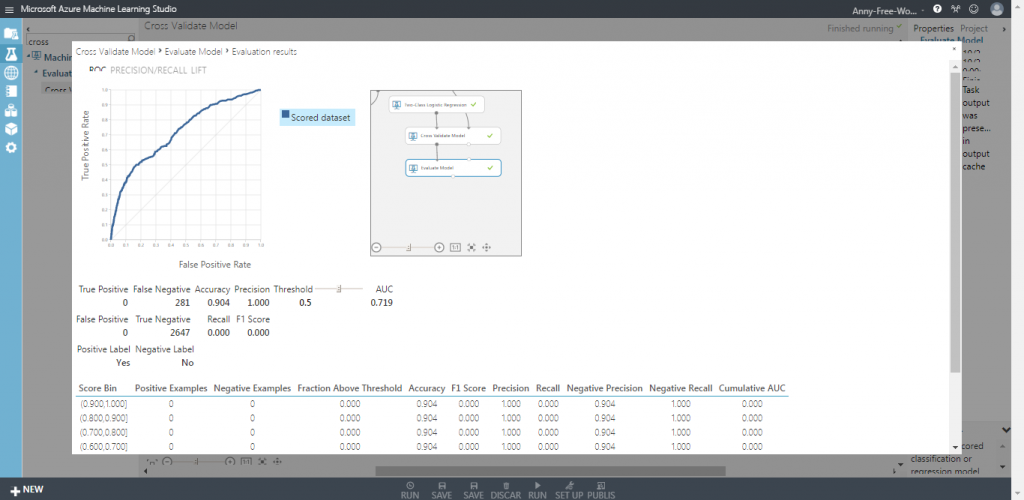Collapse the Evaluate tree node
This screenshot has height=500, width=1024.
click(x=37, y=72)
